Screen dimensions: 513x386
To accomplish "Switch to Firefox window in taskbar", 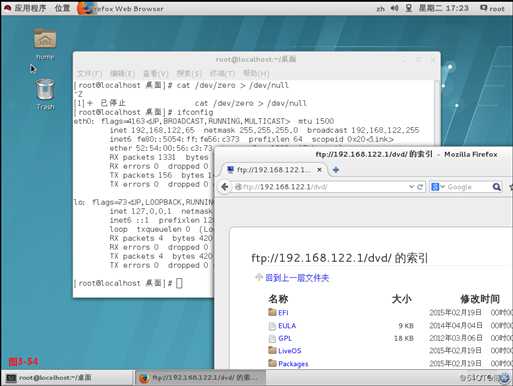I will pyautogui.click(x=201, y=378).
